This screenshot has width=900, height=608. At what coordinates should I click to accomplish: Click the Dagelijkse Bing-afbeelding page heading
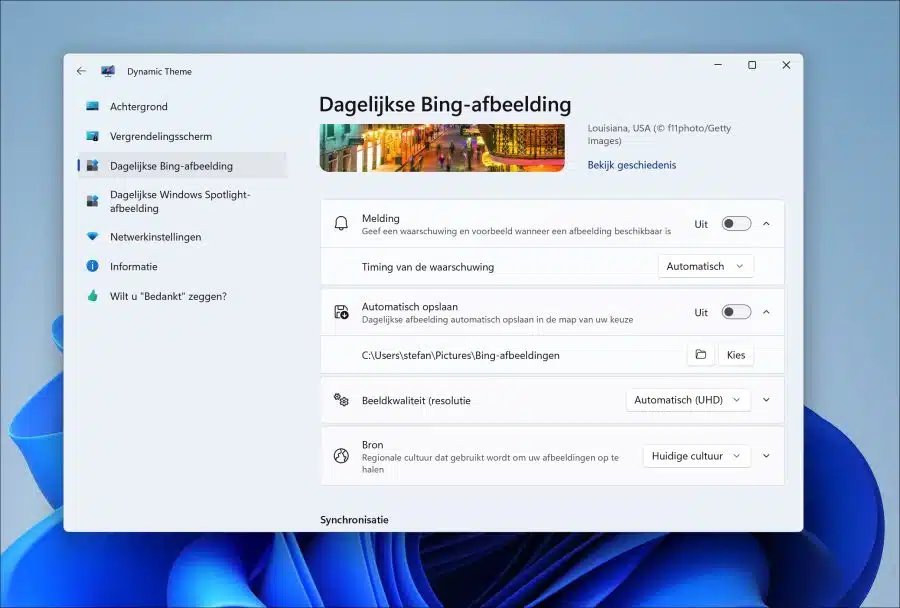pyautogui.click(x=445, y=104)
